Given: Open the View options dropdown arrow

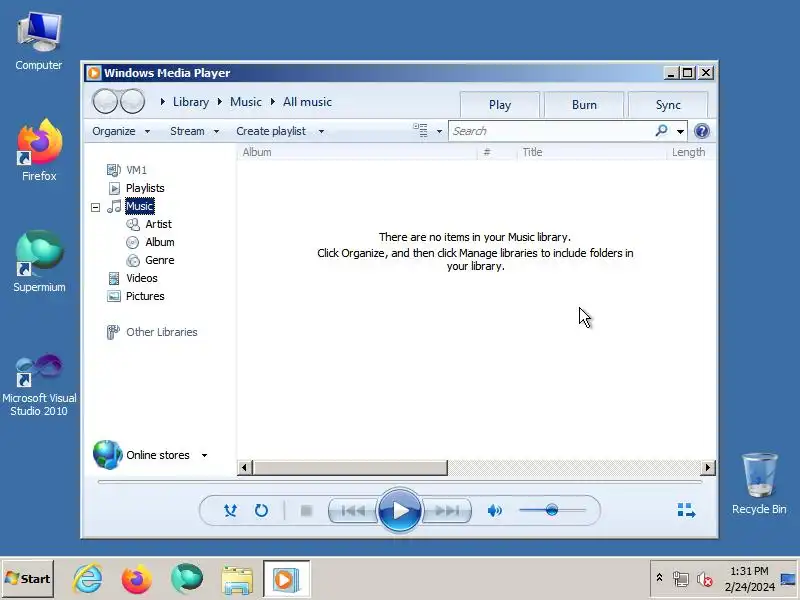Looking at the screenshot, I should click(x=439, y=132).
